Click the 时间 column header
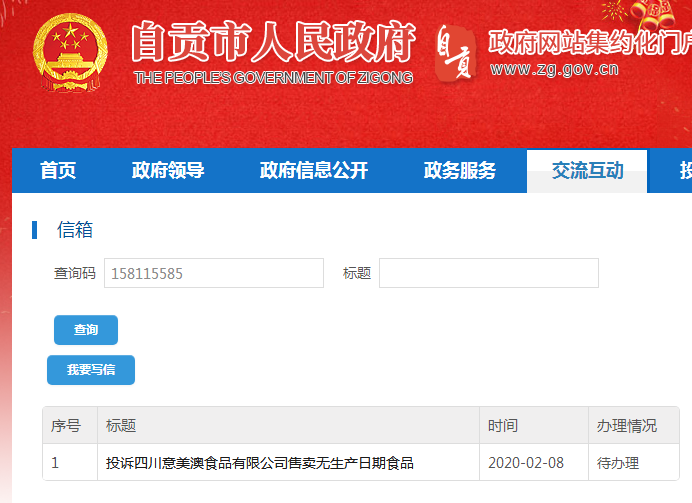Image resolution: width=692 pixels, height=503 pixels. click(503, 426)
